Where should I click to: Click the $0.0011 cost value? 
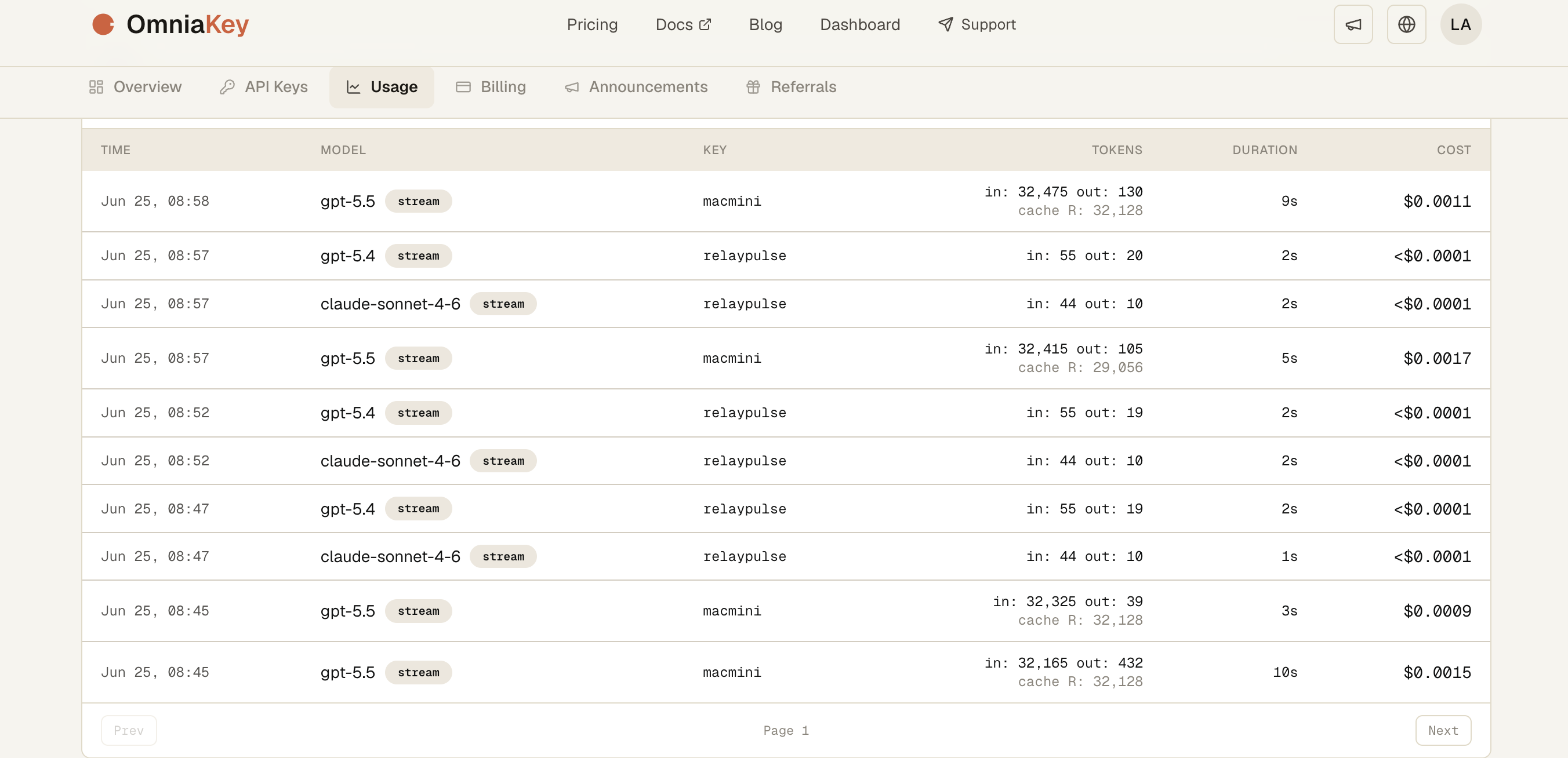click(x=1437, y=201)
